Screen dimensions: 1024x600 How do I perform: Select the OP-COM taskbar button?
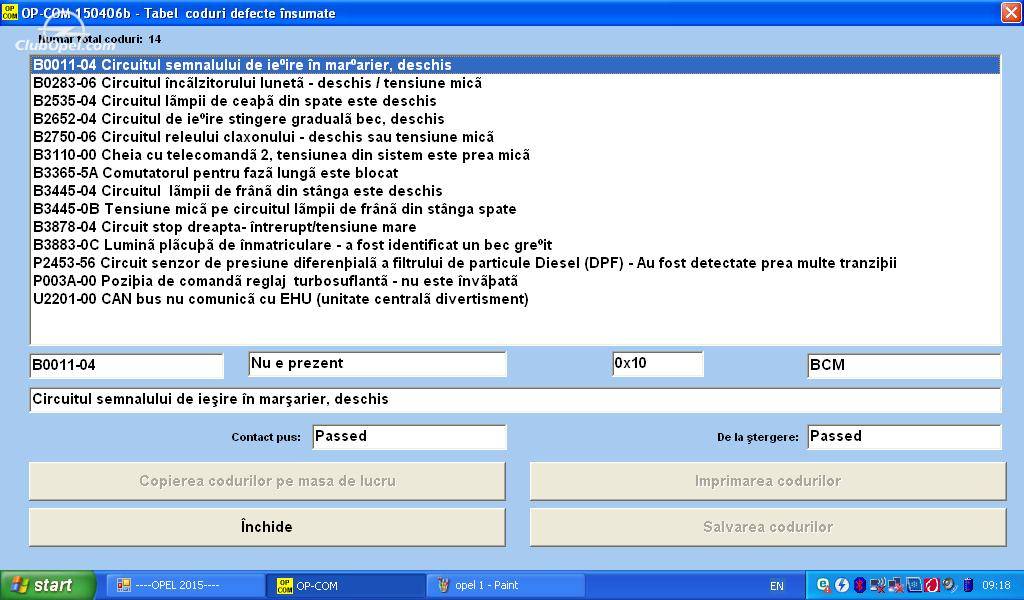point(345,586)
